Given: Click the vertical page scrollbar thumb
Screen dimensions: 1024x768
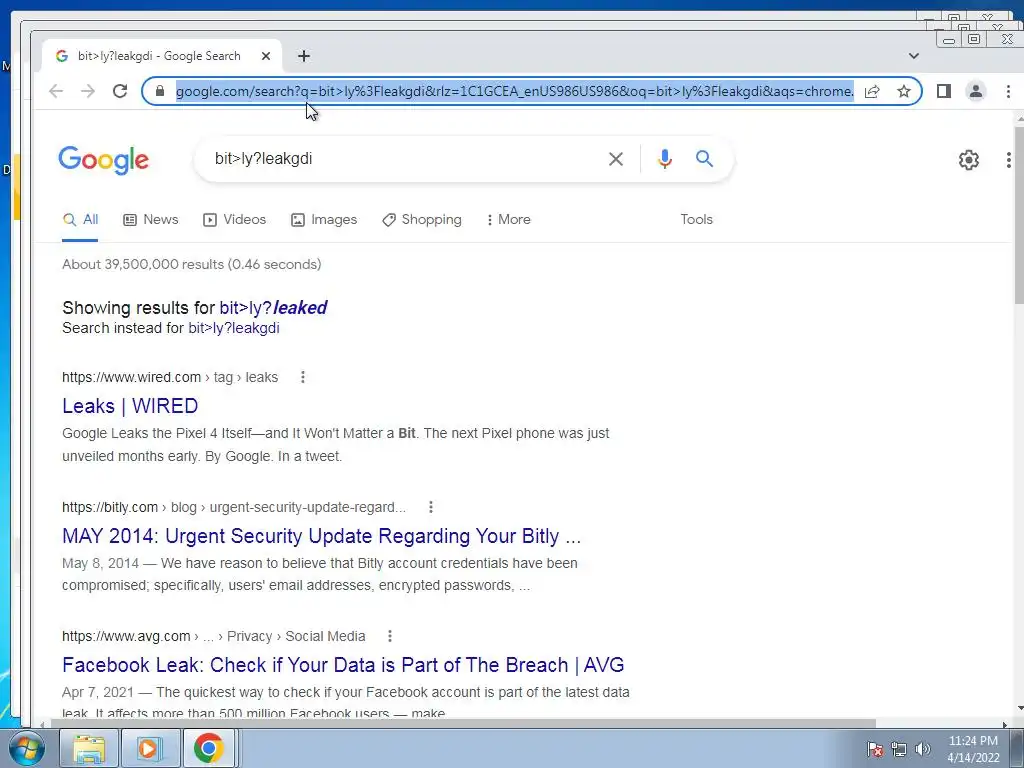Looking at the screenshot, I should pos(1019,214).
